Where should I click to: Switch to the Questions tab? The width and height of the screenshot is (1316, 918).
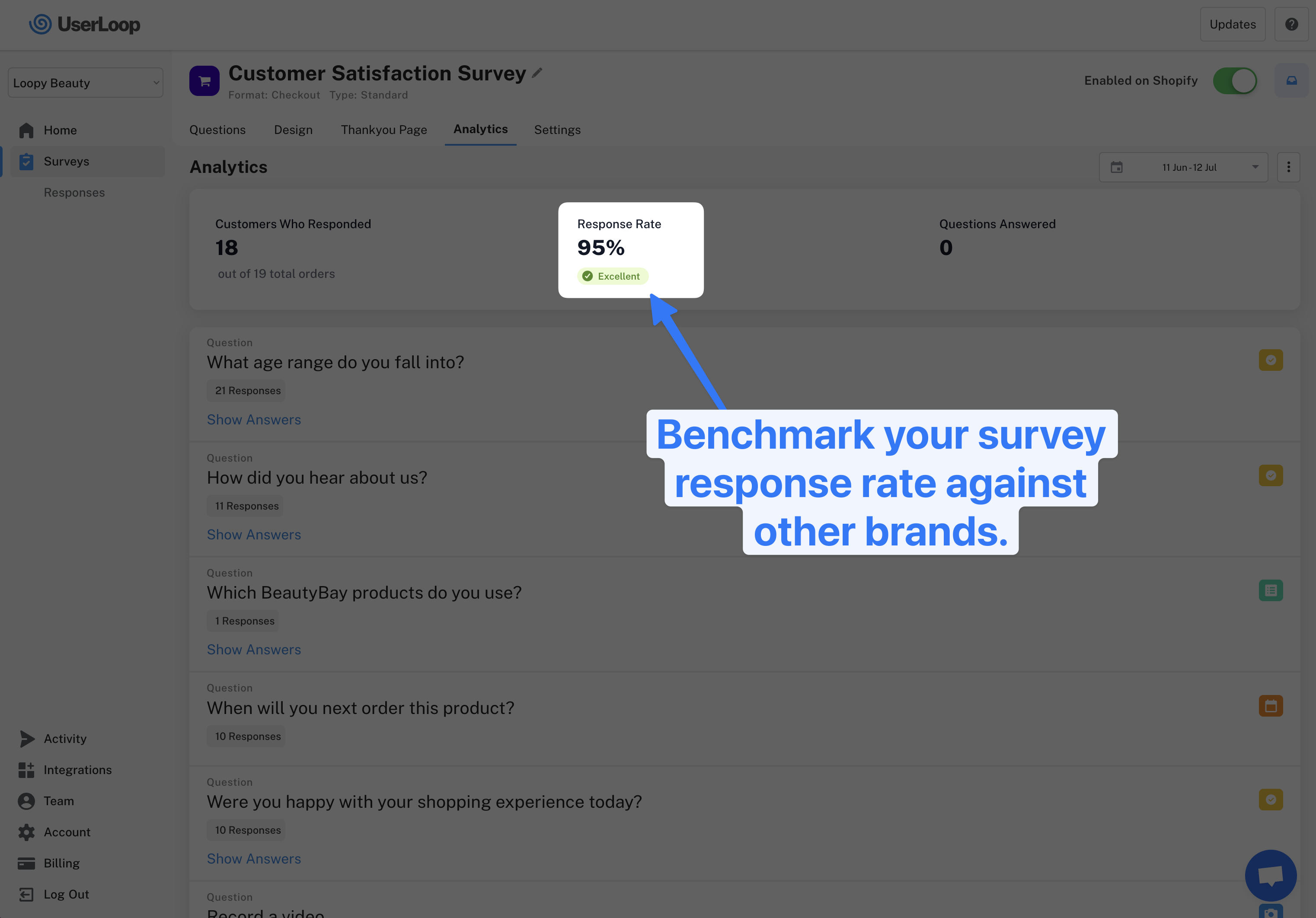tap(217, 130)
